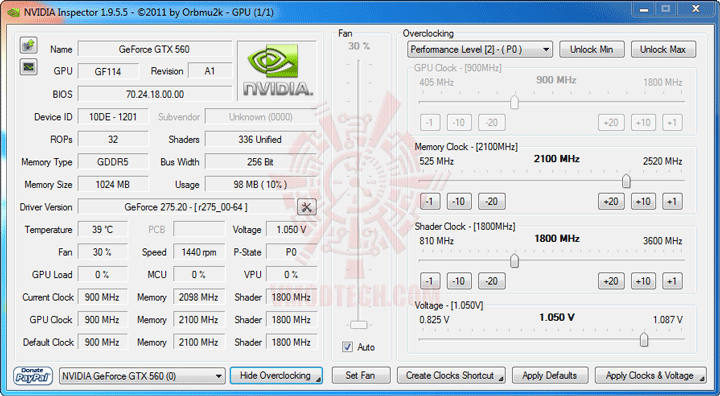Decrease Memory Clock by 20 MHz
This screenshot has width=720, height=396.
point(492,201)
